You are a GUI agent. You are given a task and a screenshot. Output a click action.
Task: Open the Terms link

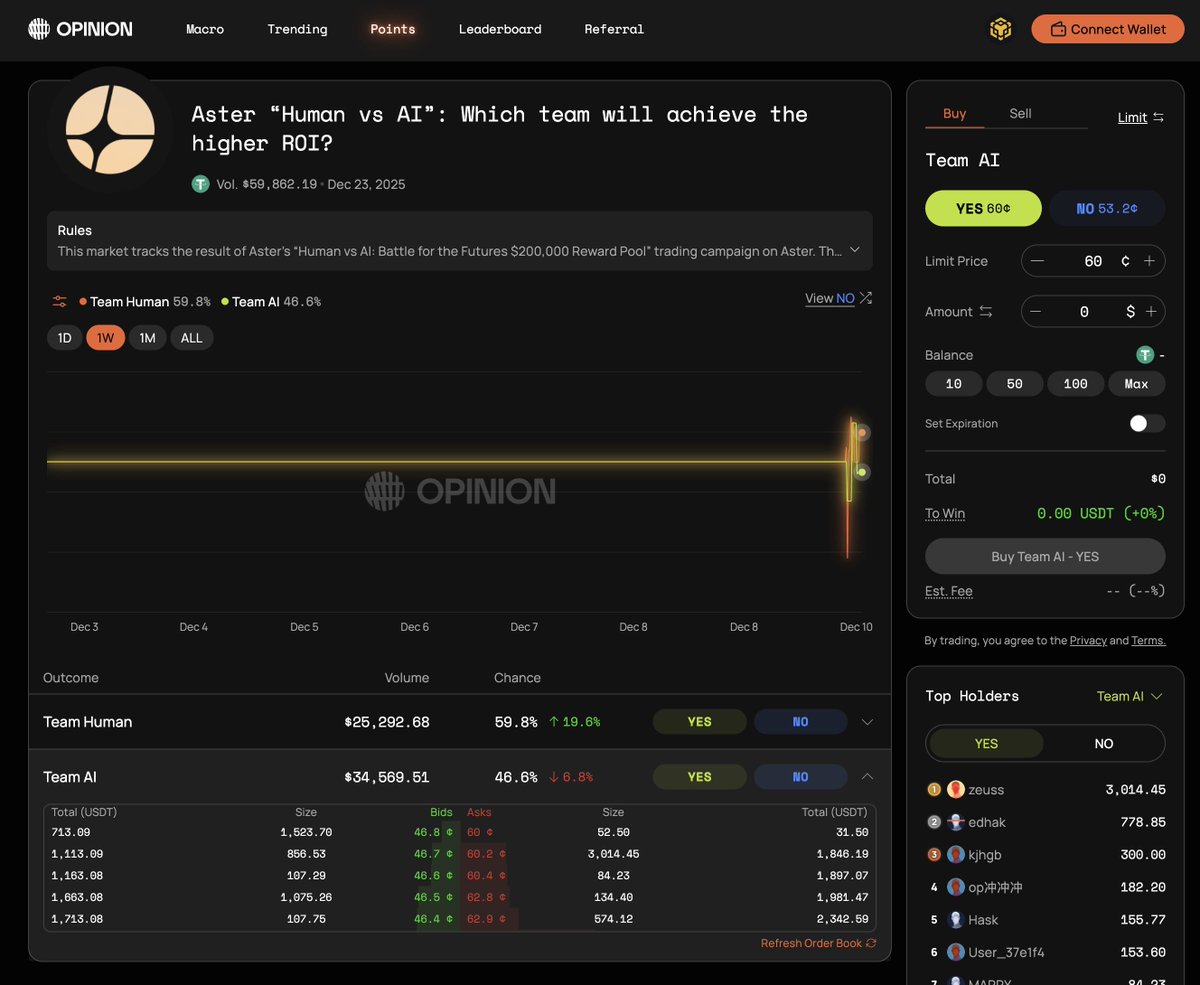click(x=1149, y=640)
